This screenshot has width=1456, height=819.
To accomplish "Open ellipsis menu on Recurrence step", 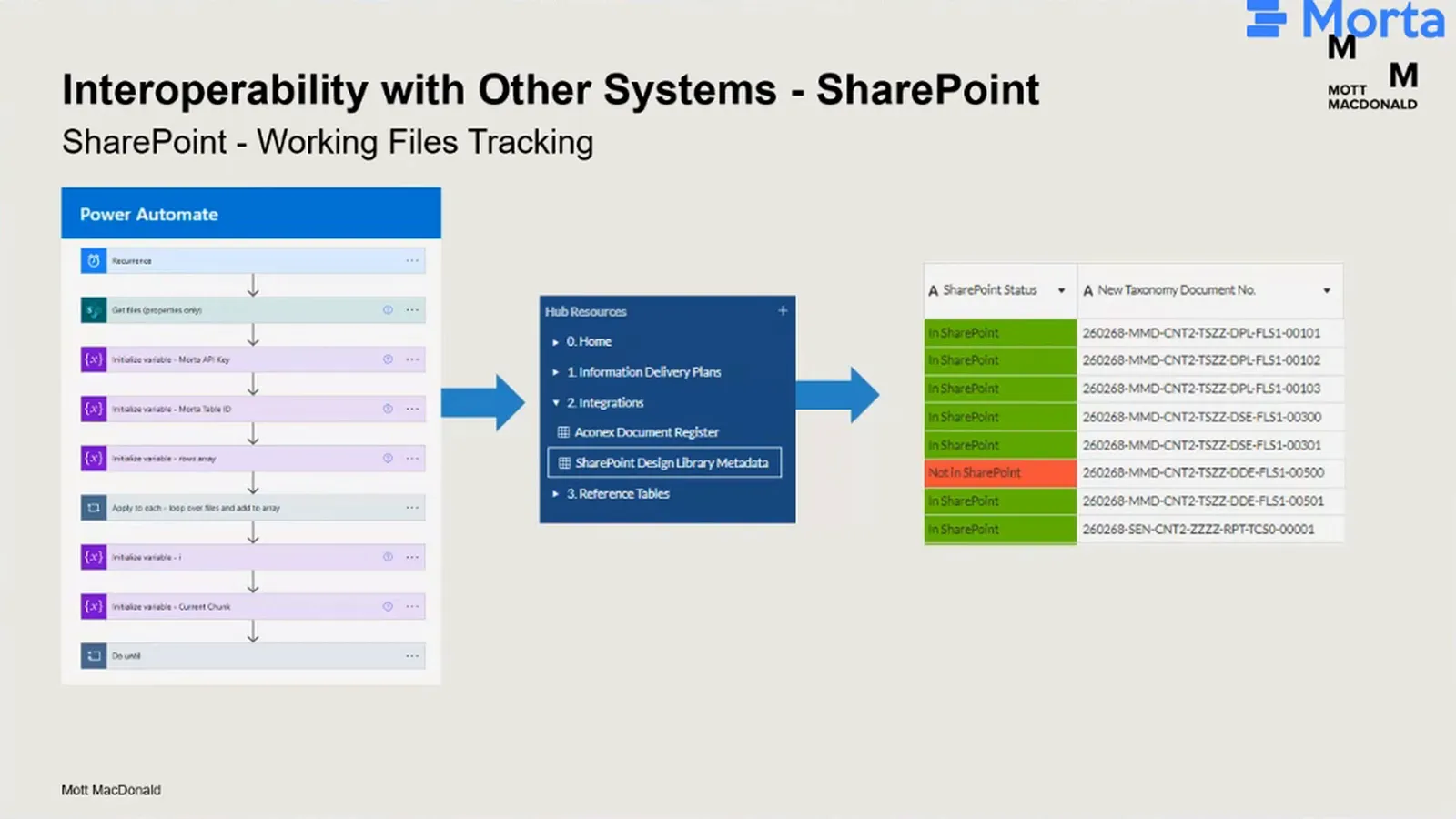I will point(412,261).
